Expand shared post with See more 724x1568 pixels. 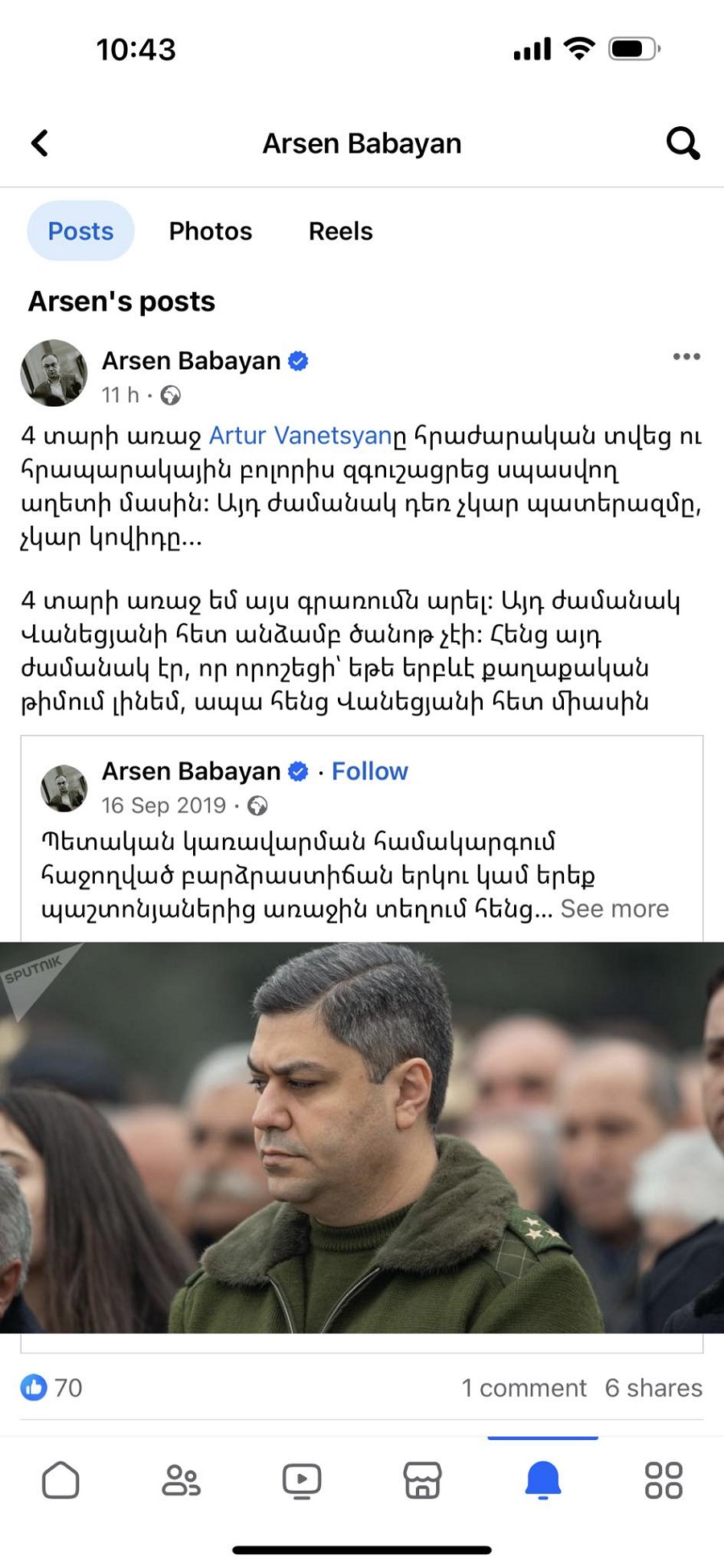(x=615, y=909)
